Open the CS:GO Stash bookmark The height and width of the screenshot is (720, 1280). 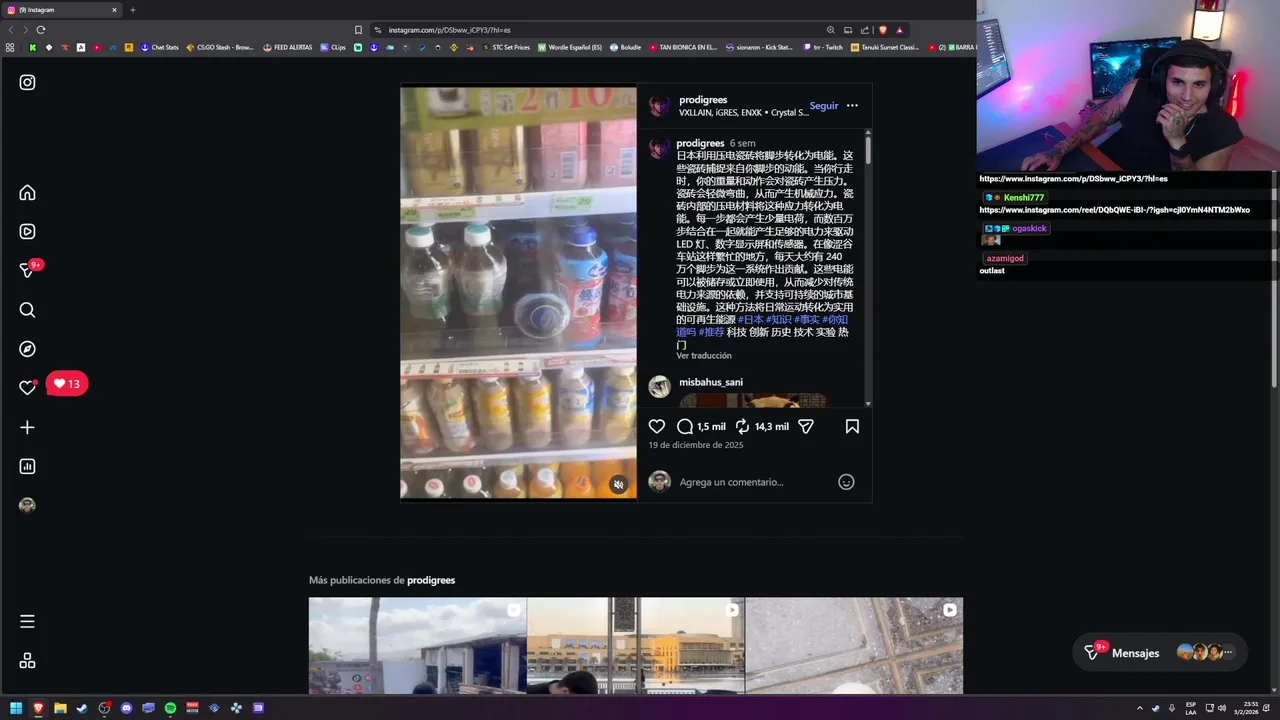click(x=220, y=47)
